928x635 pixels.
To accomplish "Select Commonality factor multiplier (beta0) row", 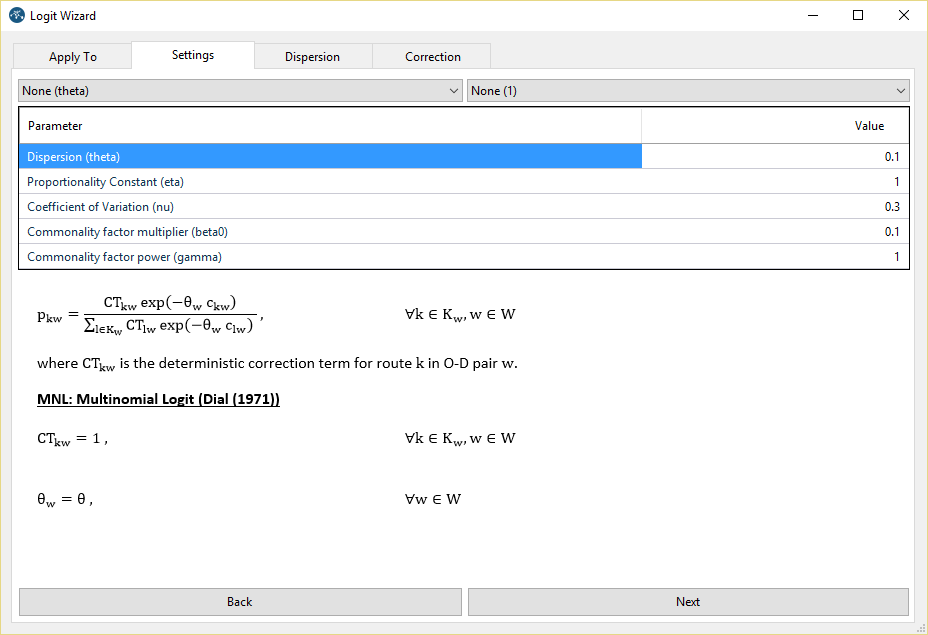I will point(330,232).
